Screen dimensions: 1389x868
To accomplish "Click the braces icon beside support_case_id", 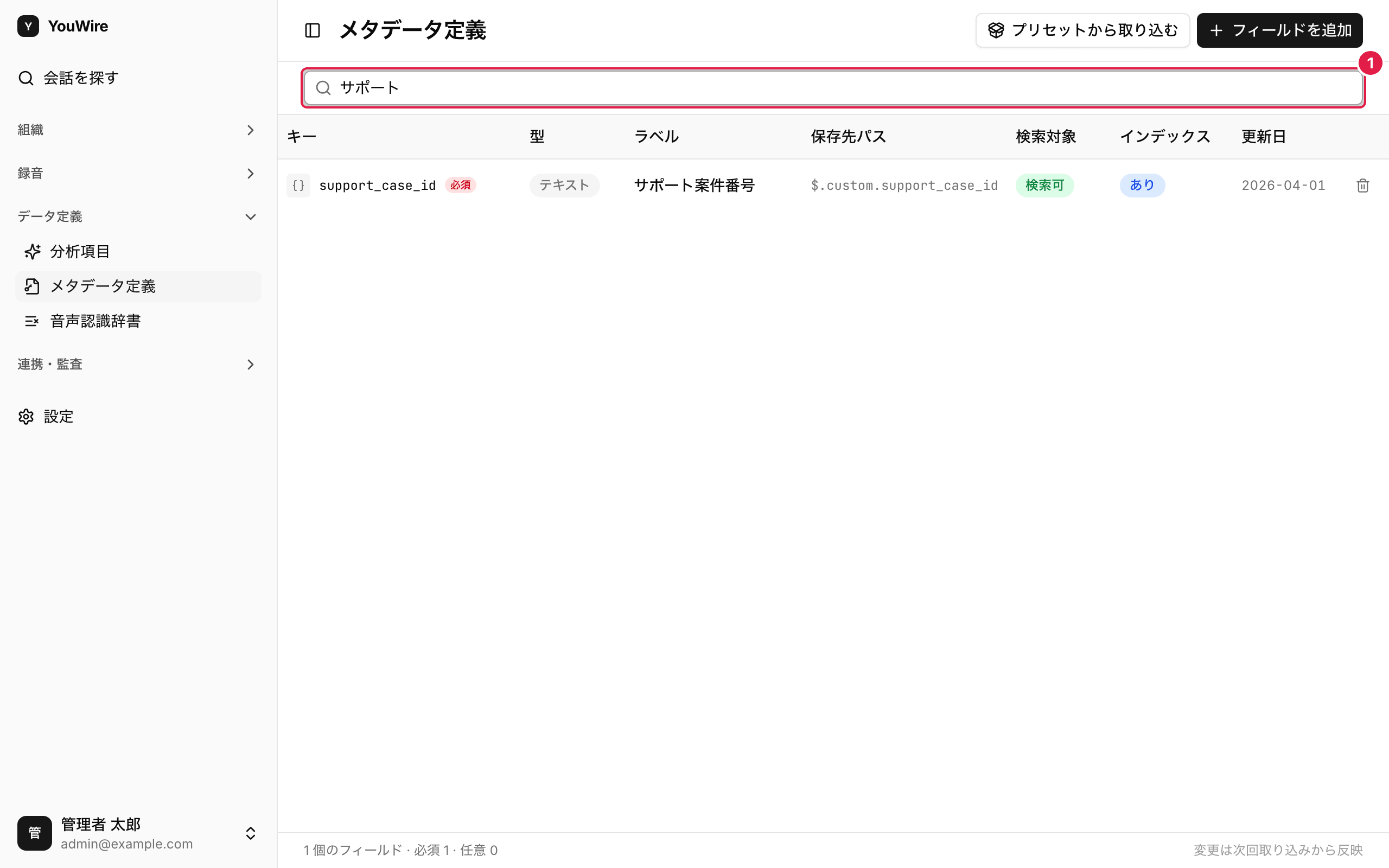I will (x=298, y=186).
